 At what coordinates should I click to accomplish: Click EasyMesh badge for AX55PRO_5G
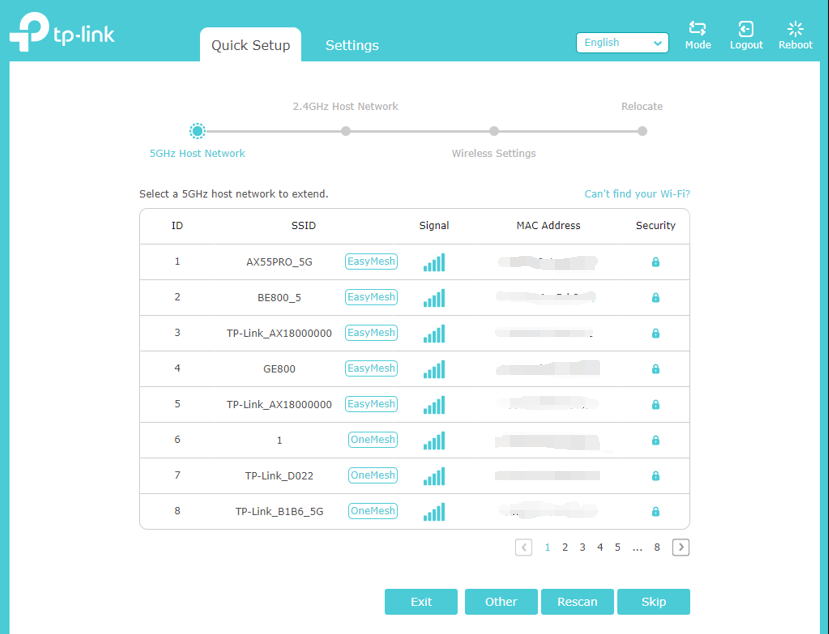pos(371,261)
